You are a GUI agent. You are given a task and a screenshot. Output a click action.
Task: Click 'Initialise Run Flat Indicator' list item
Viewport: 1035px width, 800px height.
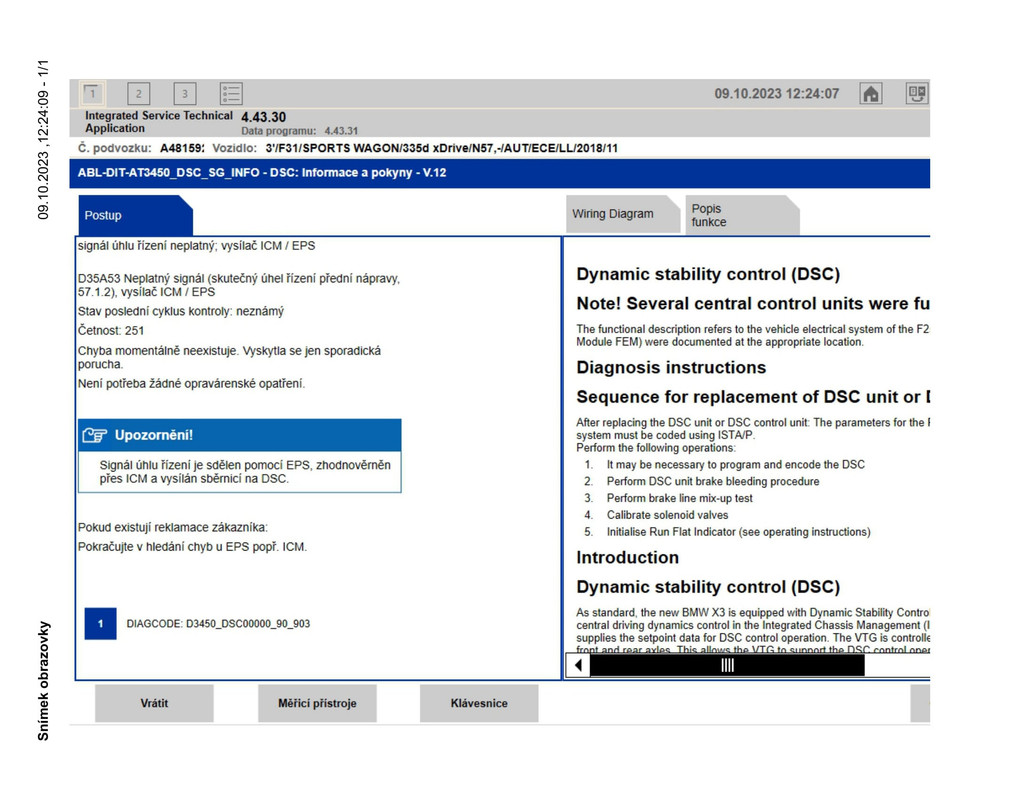pos(738,532)
